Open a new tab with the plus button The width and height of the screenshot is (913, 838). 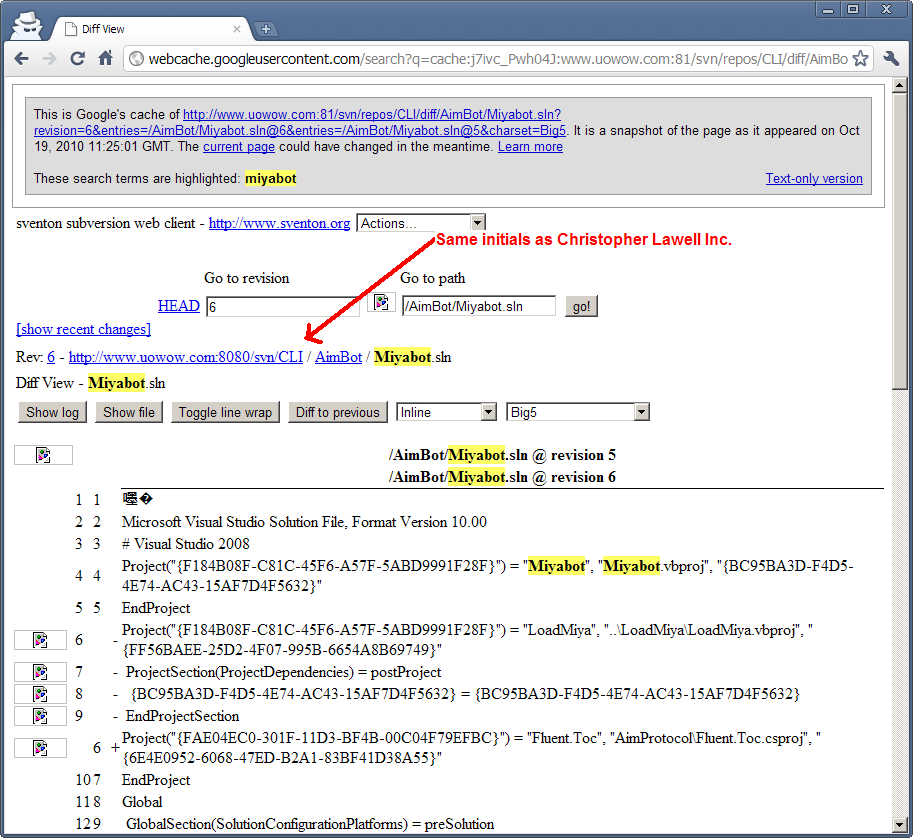click(x=266, y=29)
